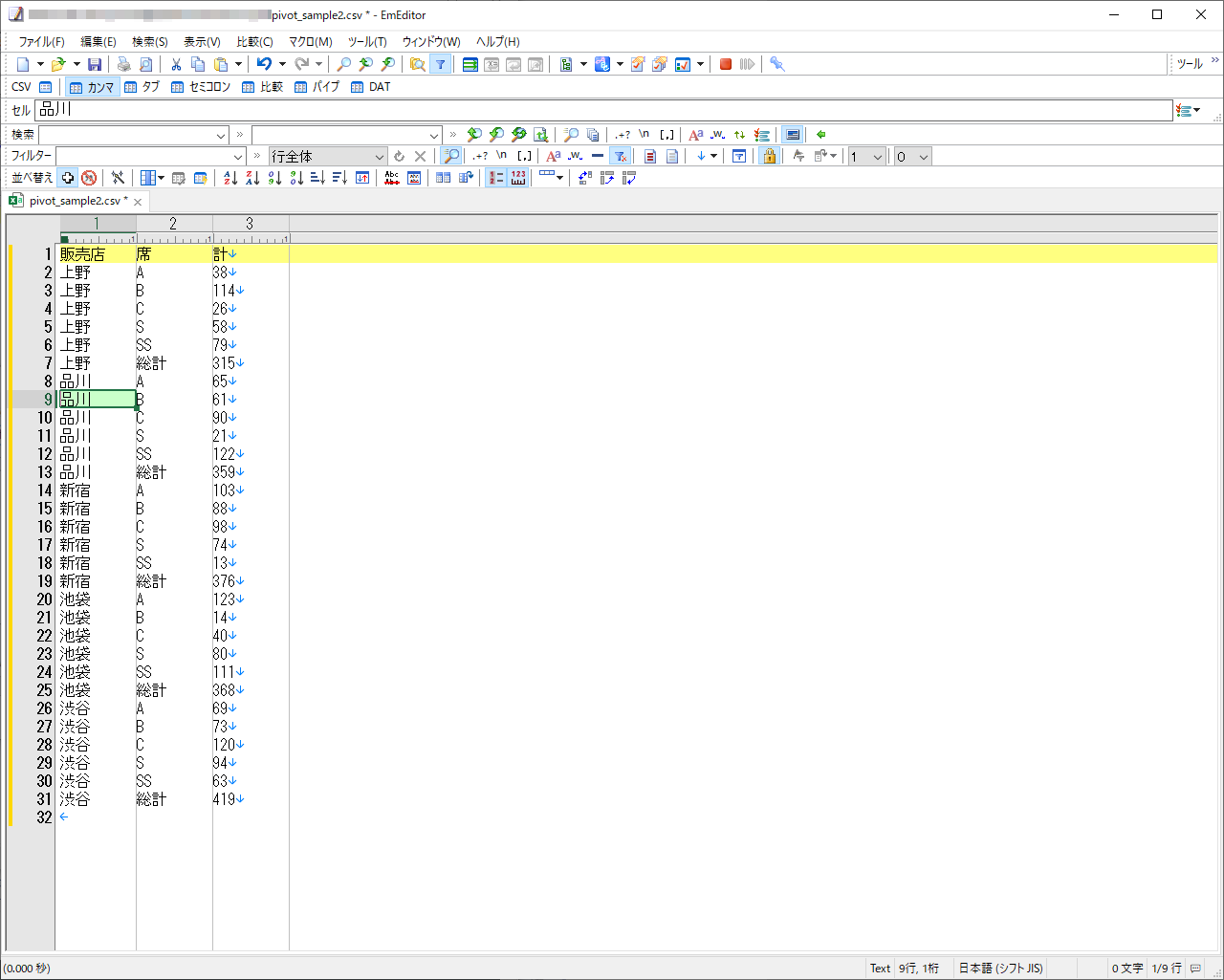Toggle escape sequence \n in search bar

click(x=645, y=135)
